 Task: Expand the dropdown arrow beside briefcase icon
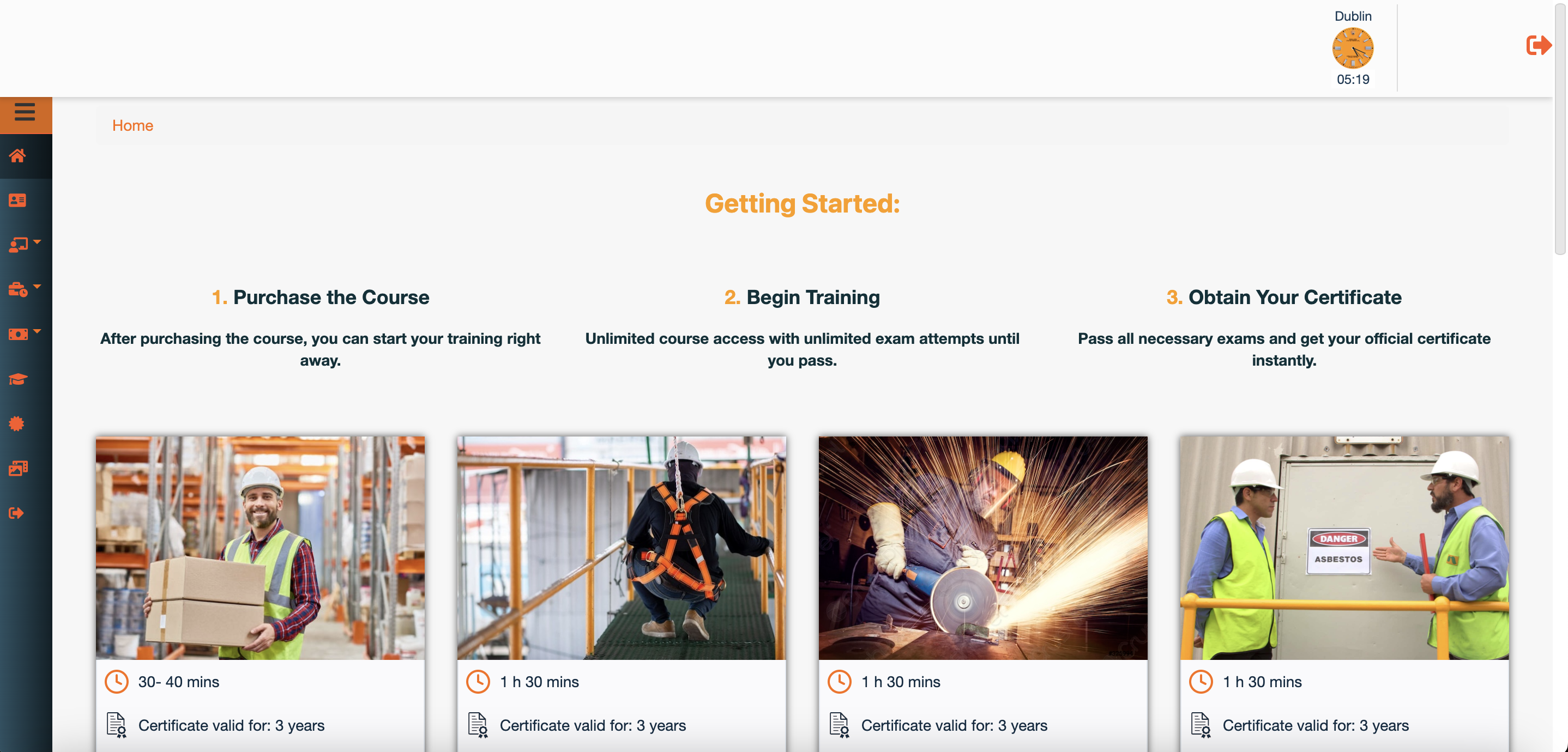tap(37, 286)
